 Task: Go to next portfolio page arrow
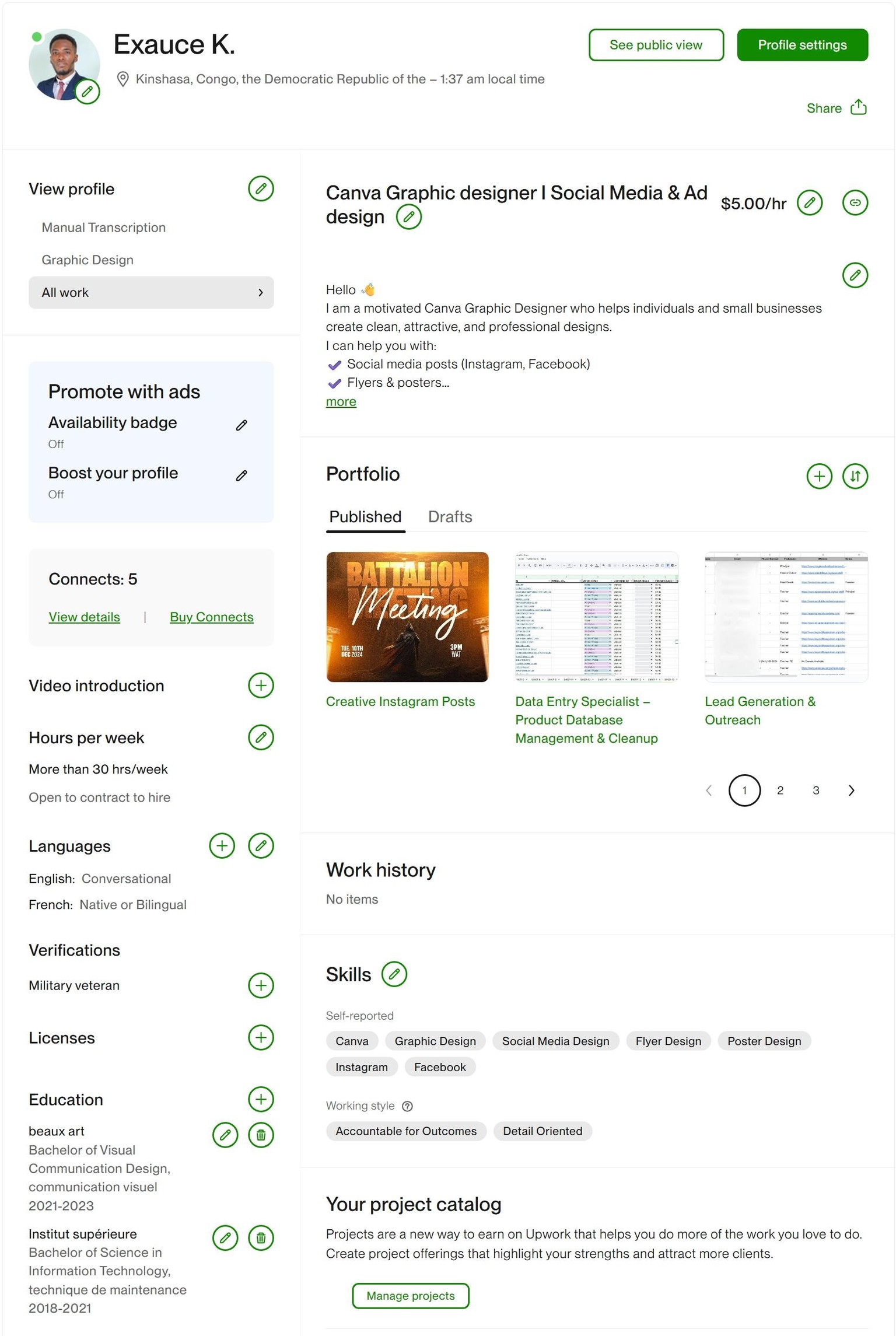tap(852, 791)
